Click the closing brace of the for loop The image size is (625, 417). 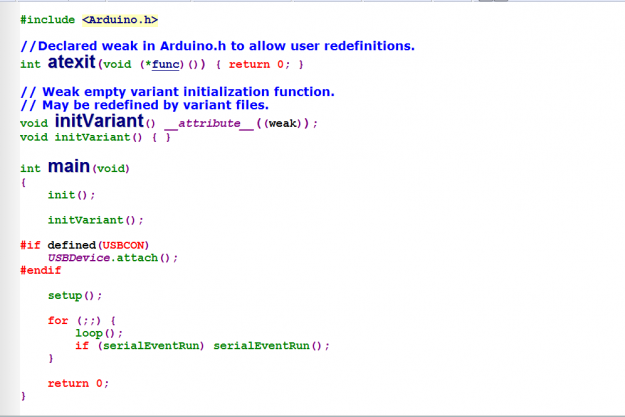pos(51,358)
